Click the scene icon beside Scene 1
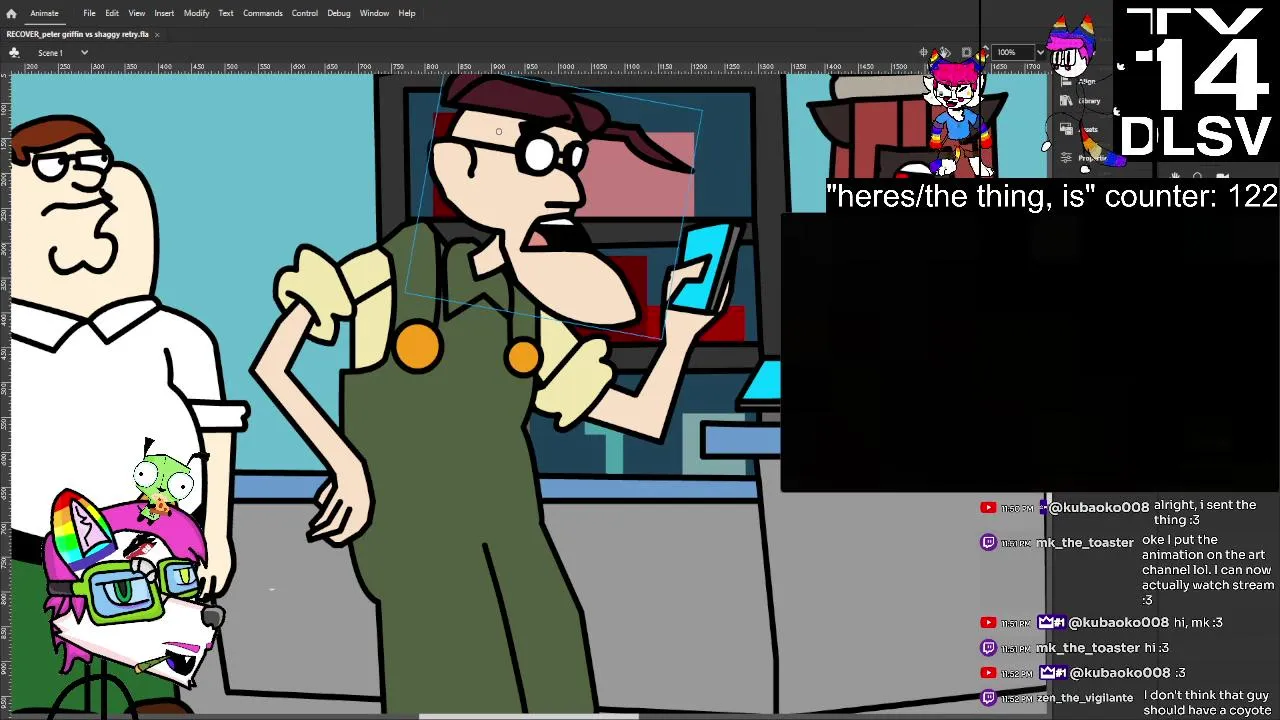The width and height of the screenshot is (1280, 720). click(x=14, y=52)
